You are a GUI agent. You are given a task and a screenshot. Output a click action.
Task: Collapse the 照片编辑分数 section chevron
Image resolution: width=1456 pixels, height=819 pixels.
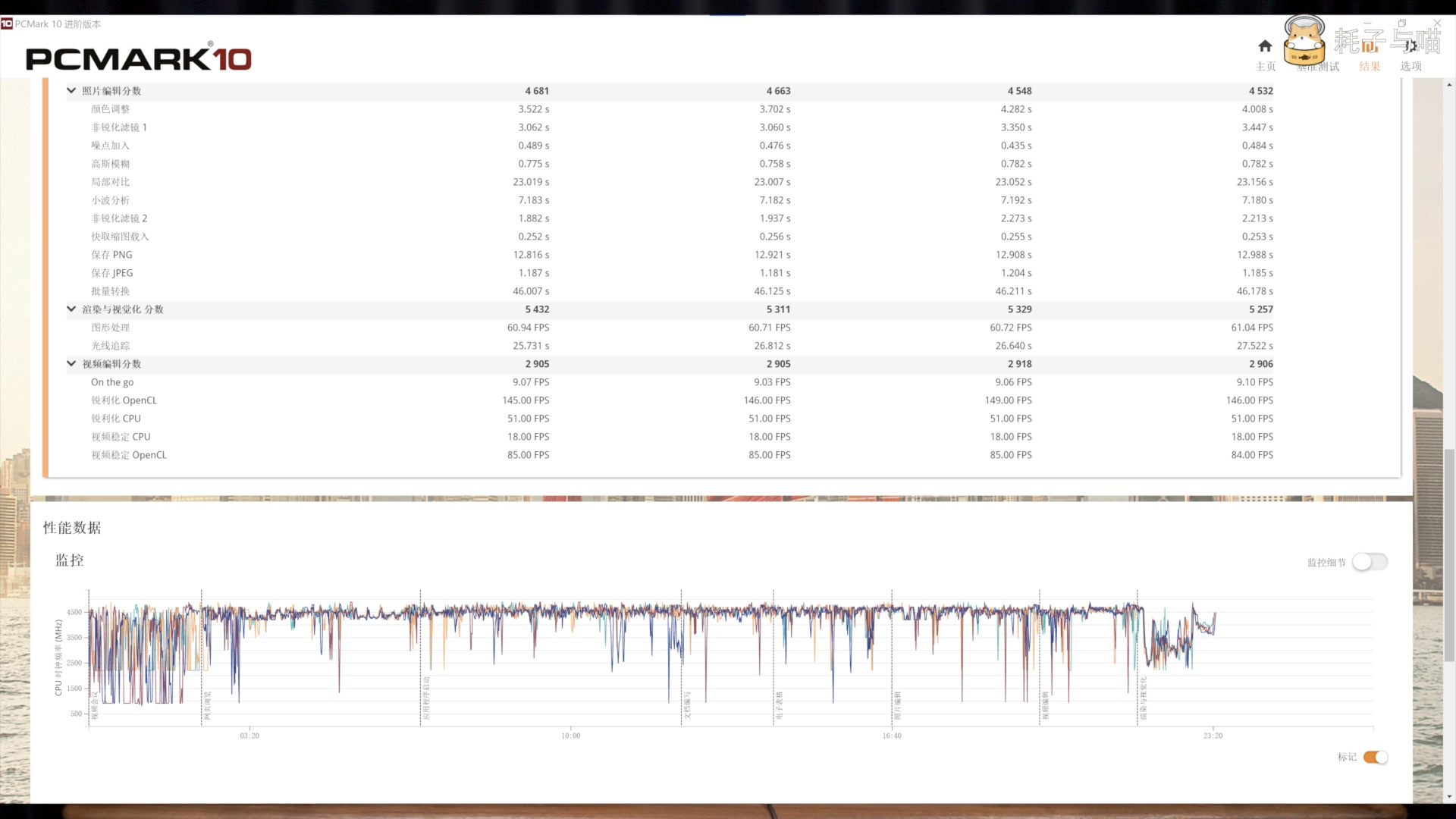click(71, 90)
